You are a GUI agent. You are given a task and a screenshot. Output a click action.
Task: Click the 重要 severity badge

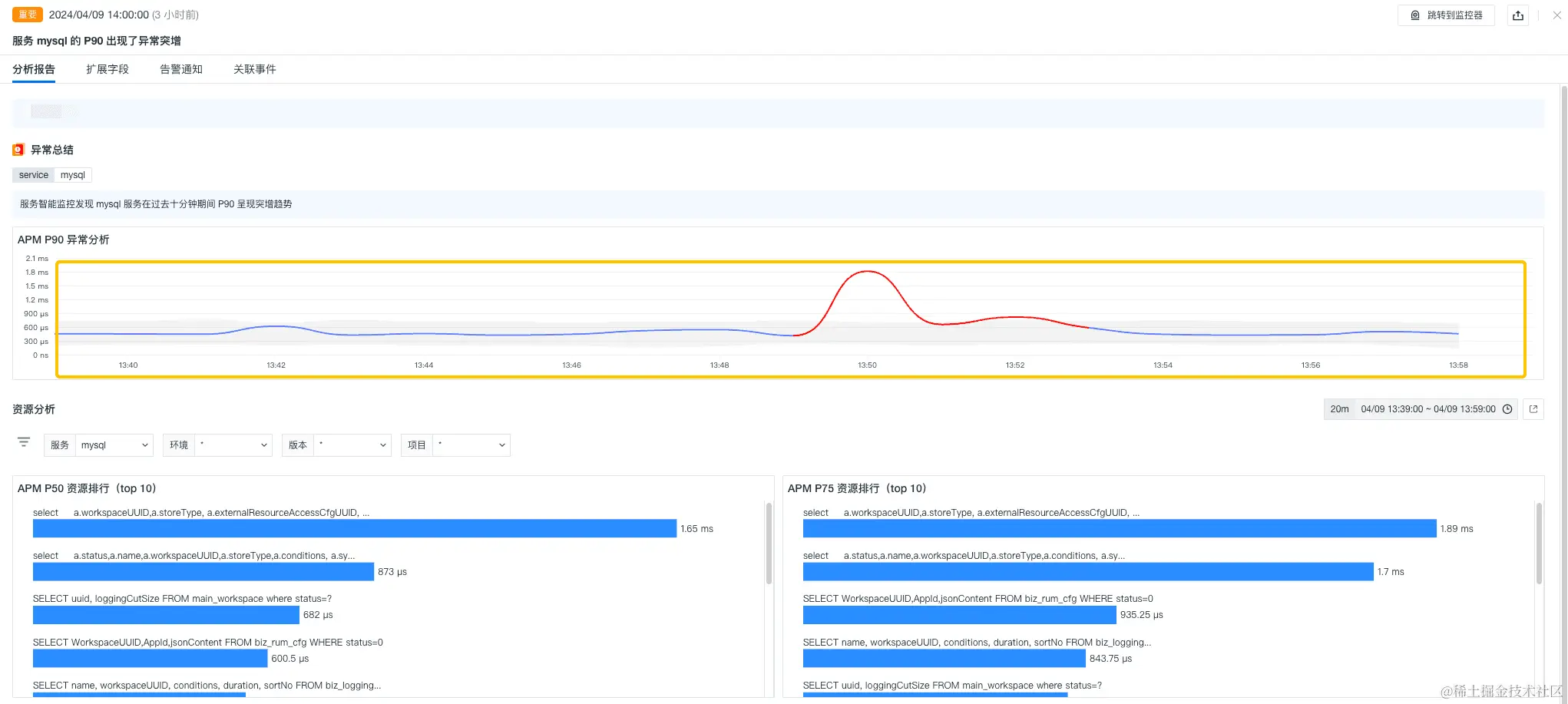28,15
